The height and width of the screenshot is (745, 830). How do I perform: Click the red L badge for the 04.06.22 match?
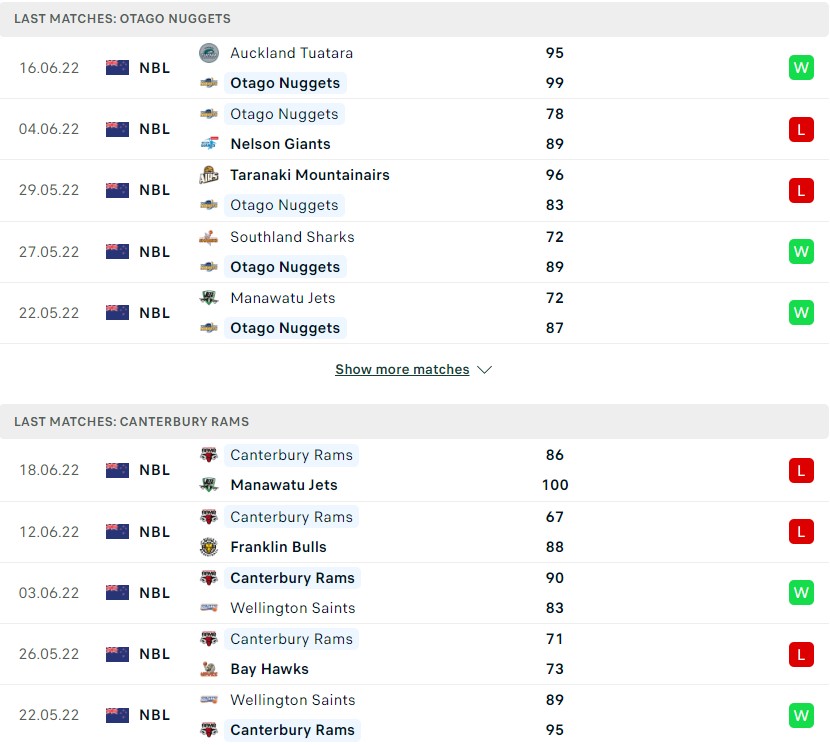point(801,129)
